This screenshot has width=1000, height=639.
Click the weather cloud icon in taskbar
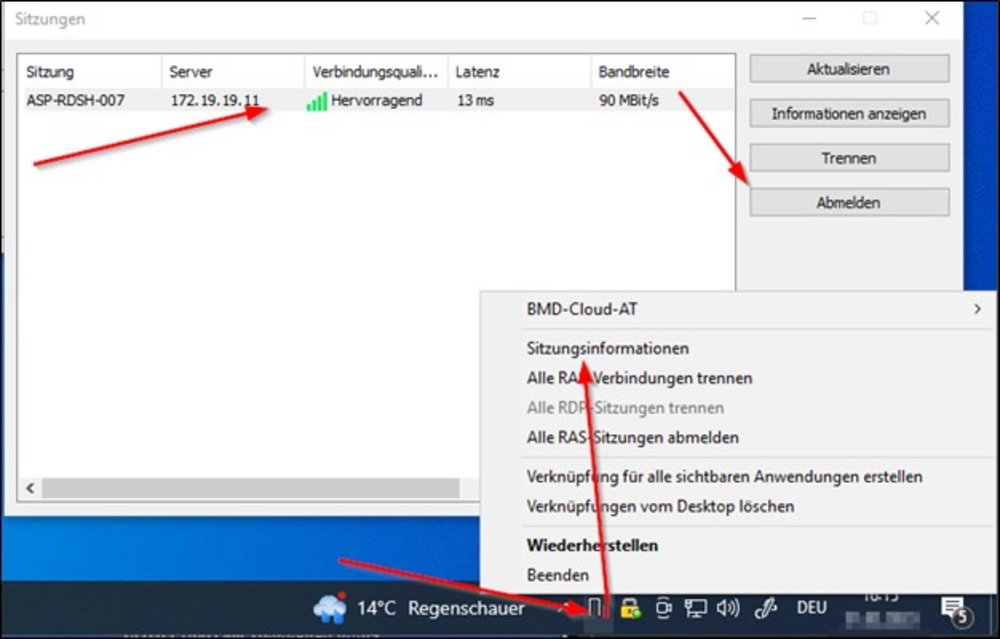tap(329, 608)
